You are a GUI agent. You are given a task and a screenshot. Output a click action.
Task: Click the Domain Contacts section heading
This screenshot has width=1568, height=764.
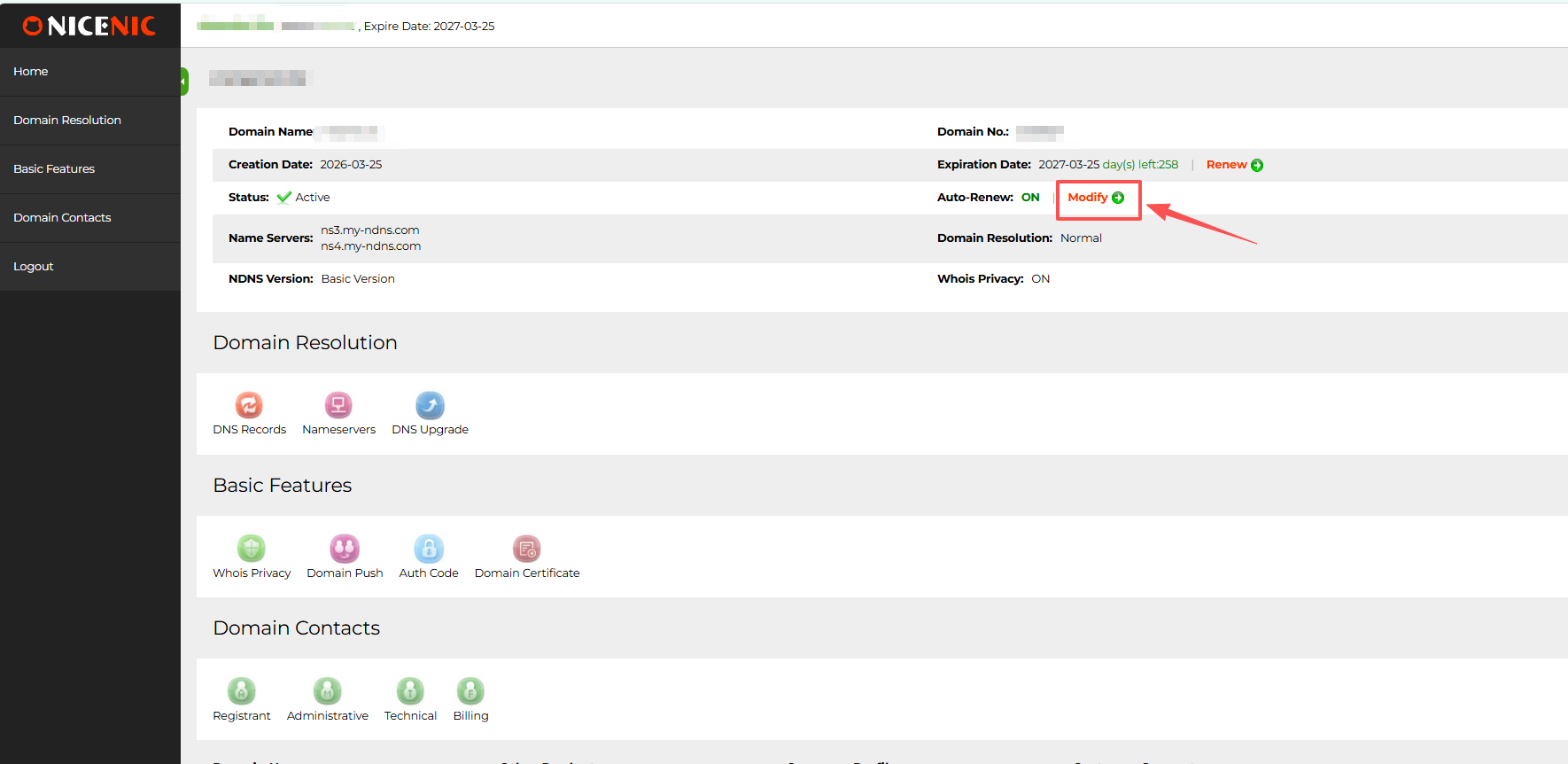click(296, 628)
